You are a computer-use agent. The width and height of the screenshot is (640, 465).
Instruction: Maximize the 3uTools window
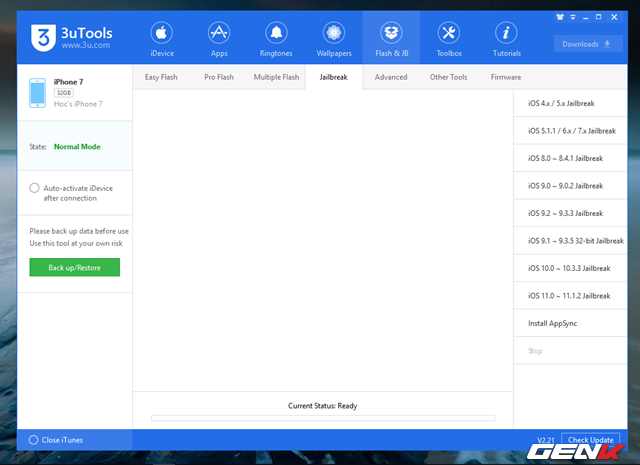[599, 17]
